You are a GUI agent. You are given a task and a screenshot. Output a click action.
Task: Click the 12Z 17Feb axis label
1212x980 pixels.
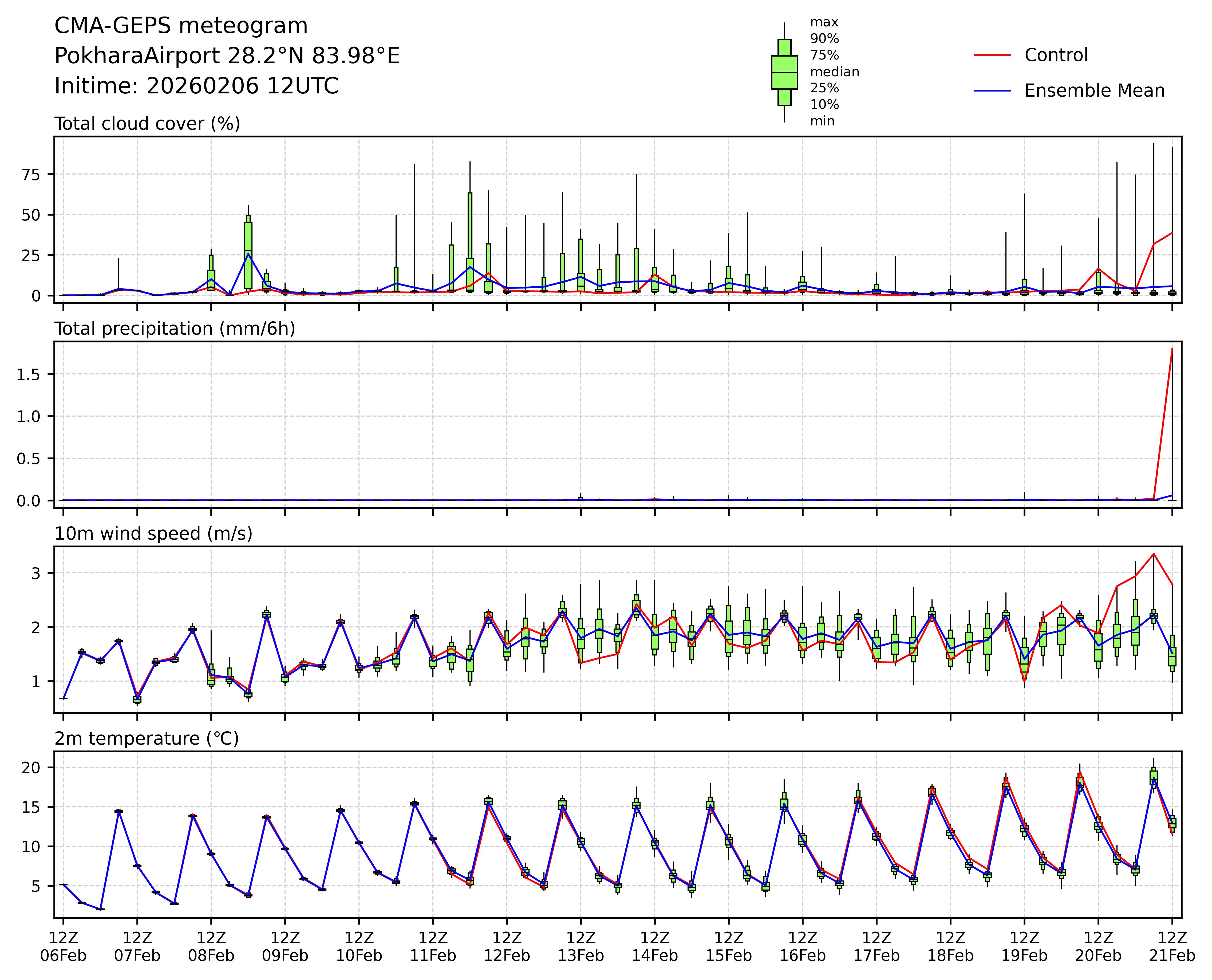point(876,947)
